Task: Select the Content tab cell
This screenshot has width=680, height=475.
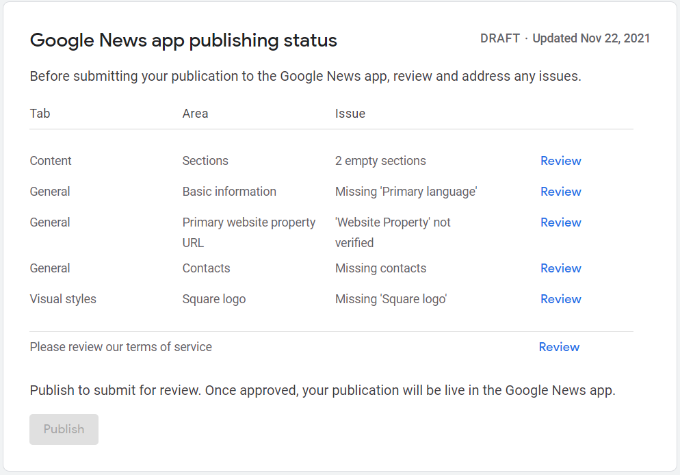Action: [x=51, y=161]
